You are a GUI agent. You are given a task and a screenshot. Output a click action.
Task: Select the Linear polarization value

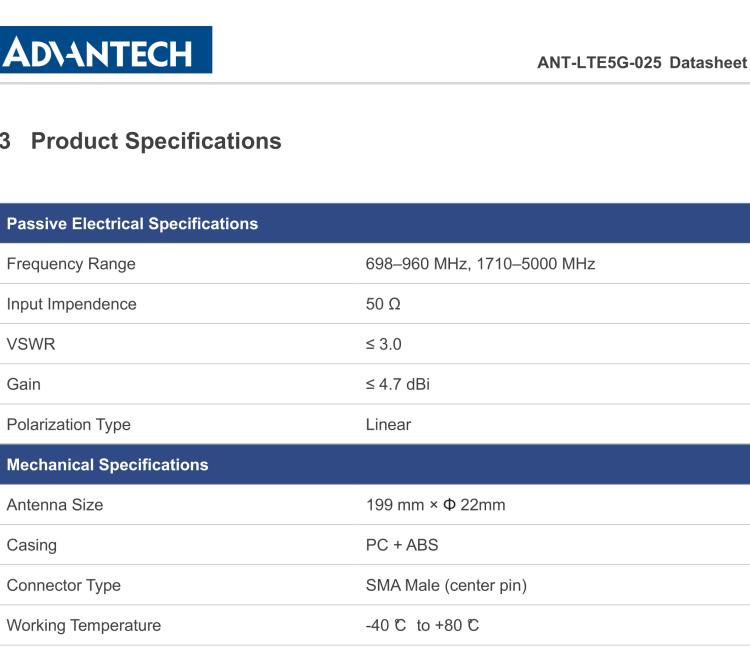(388, 424)
